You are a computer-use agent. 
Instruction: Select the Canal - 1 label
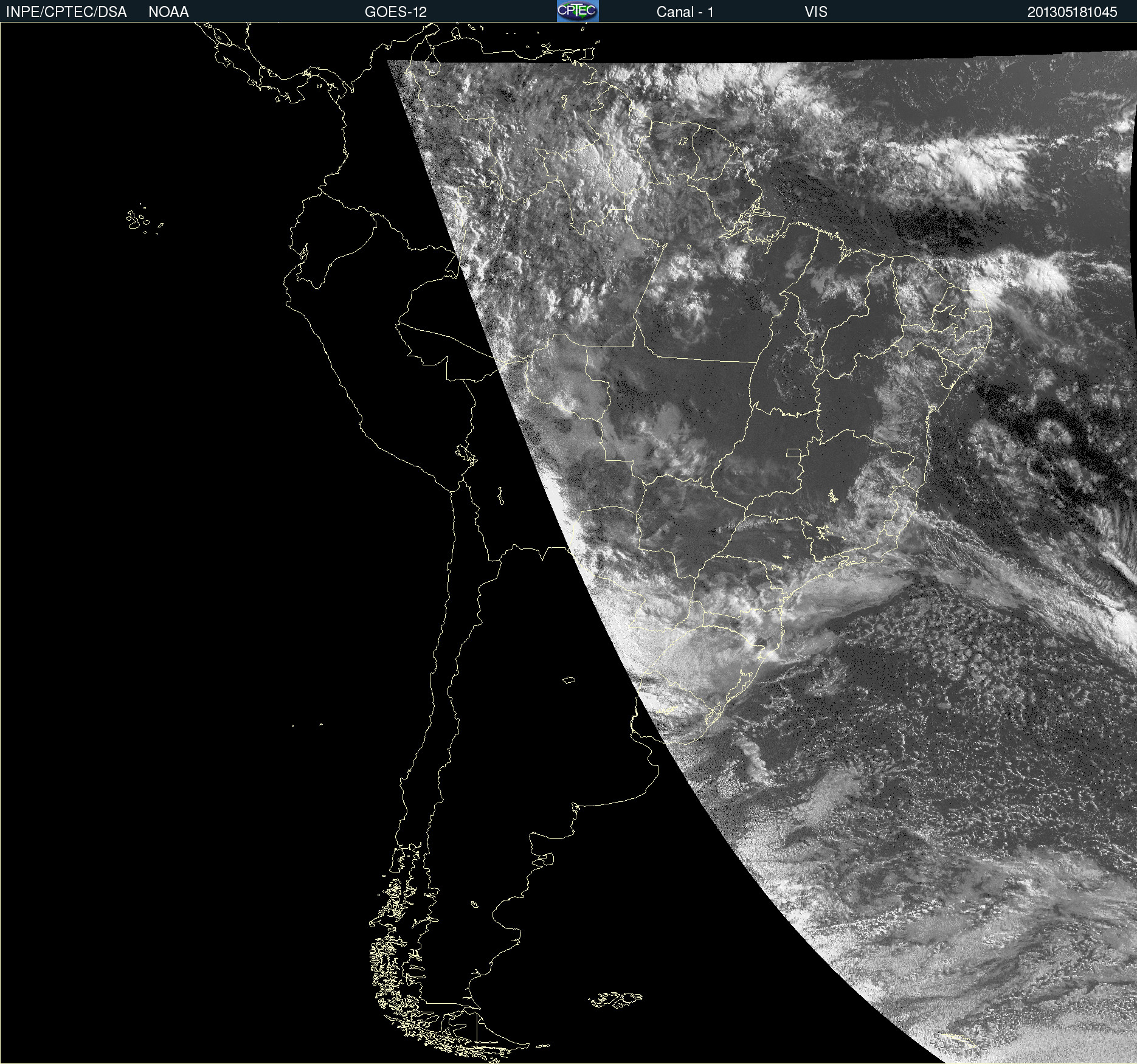pyautogui.click(x=685, y=12)
